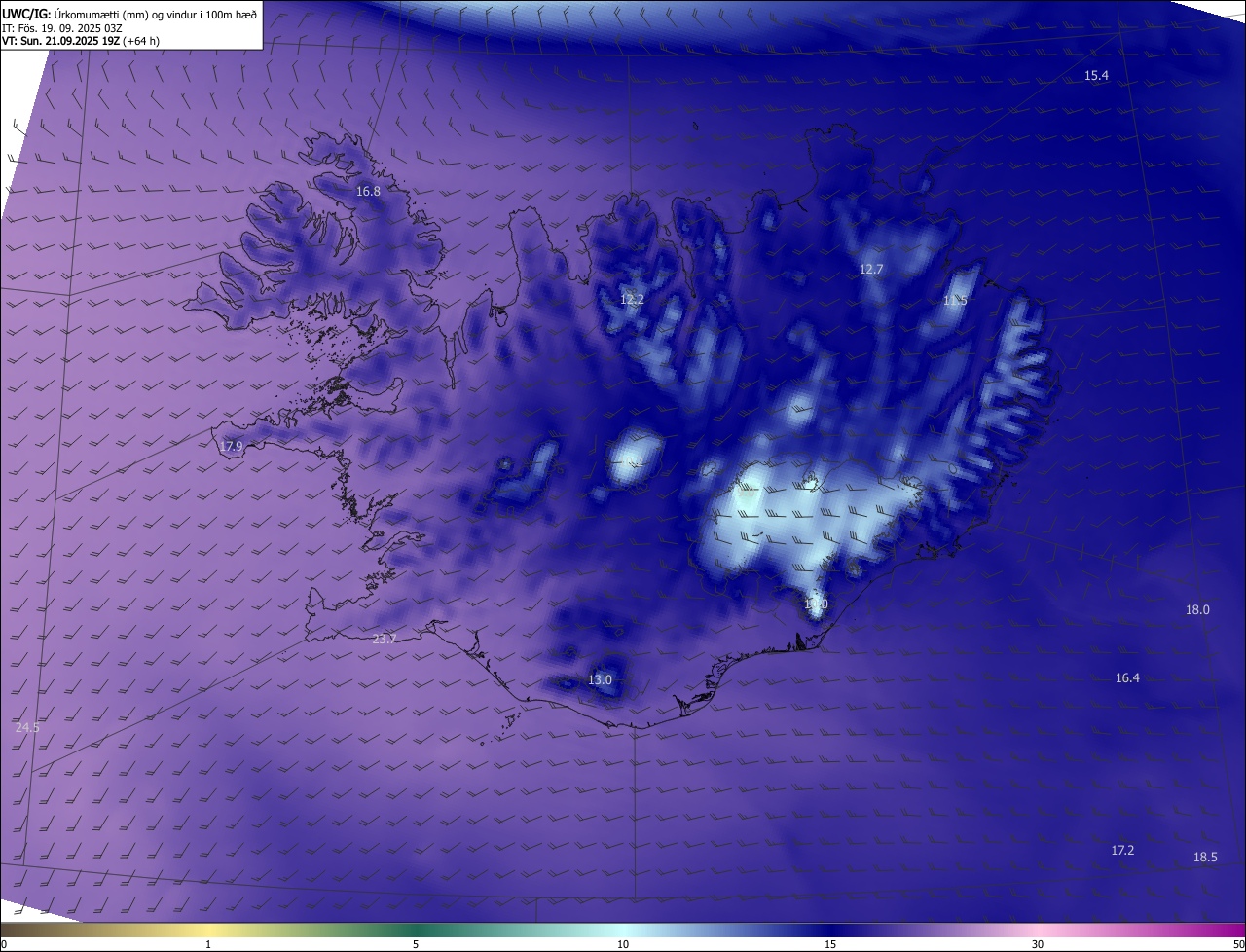Click the 24.5 map value
This screenshot has height=952, width=1246.
(27, 728)
